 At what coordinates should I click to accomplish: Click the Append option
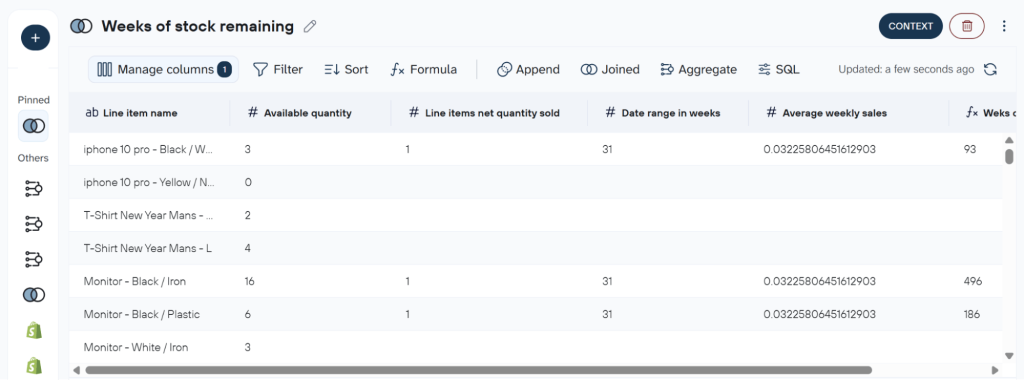pyautogui.click(x=528, y=69)
